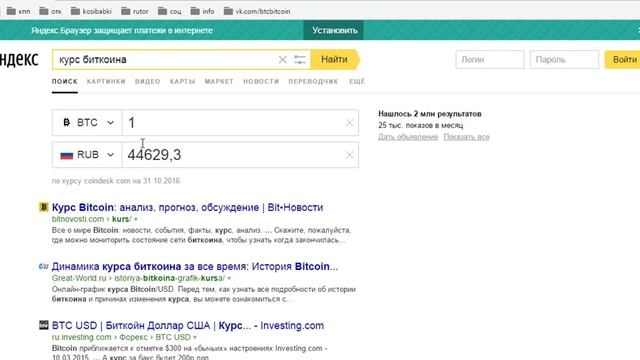This screenshot has height=360, width=640.
Task: Click the Yandex logo
Action: [19, 60]
